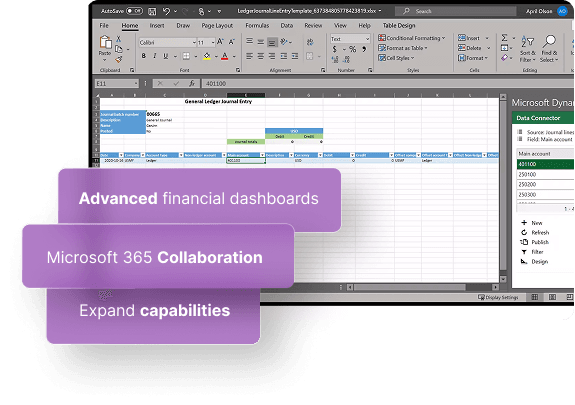The image size is (575, 405).
Task: Click the Bold formatting icon
Action: point(144,56)
